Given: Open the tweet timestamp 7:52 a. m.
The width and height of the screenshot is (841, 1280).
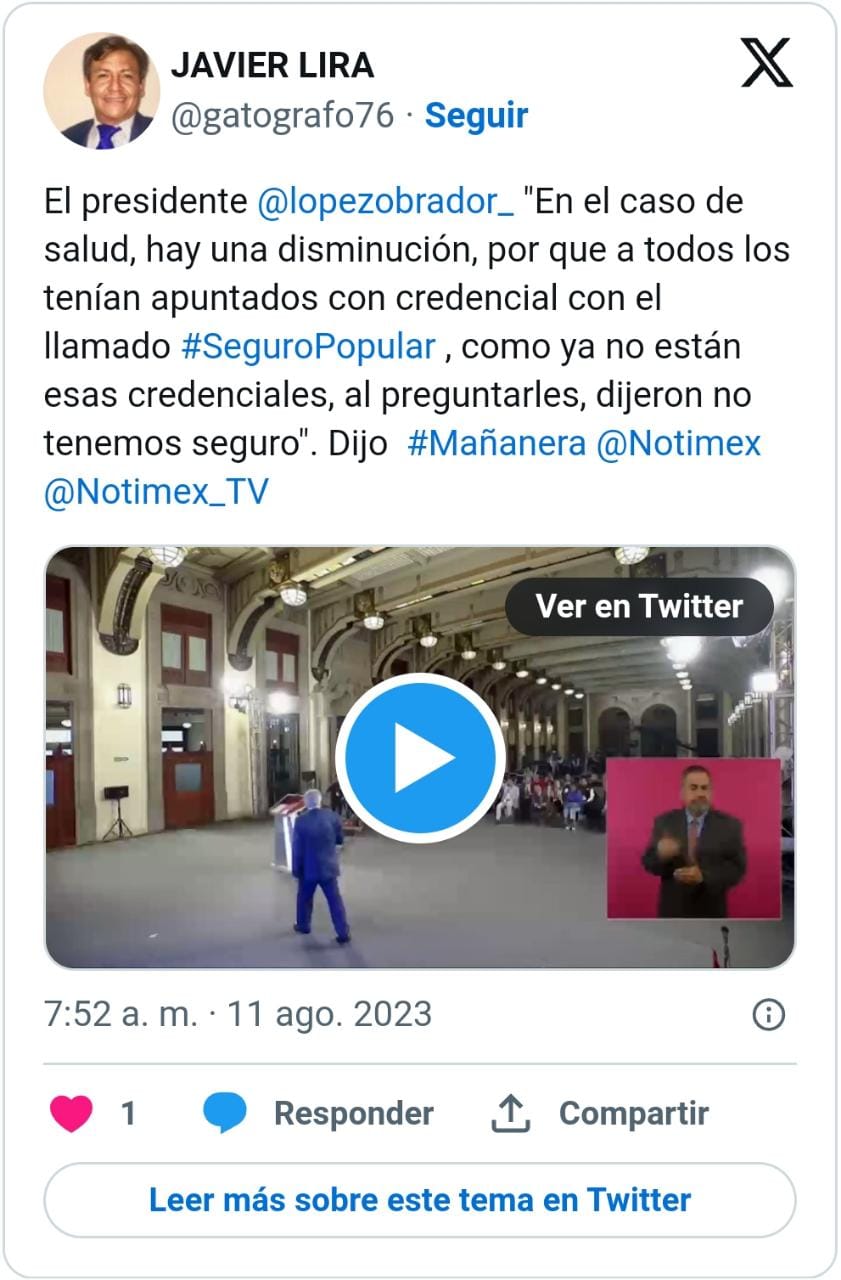Looking at the screenshot, I should coord(122,1014).
